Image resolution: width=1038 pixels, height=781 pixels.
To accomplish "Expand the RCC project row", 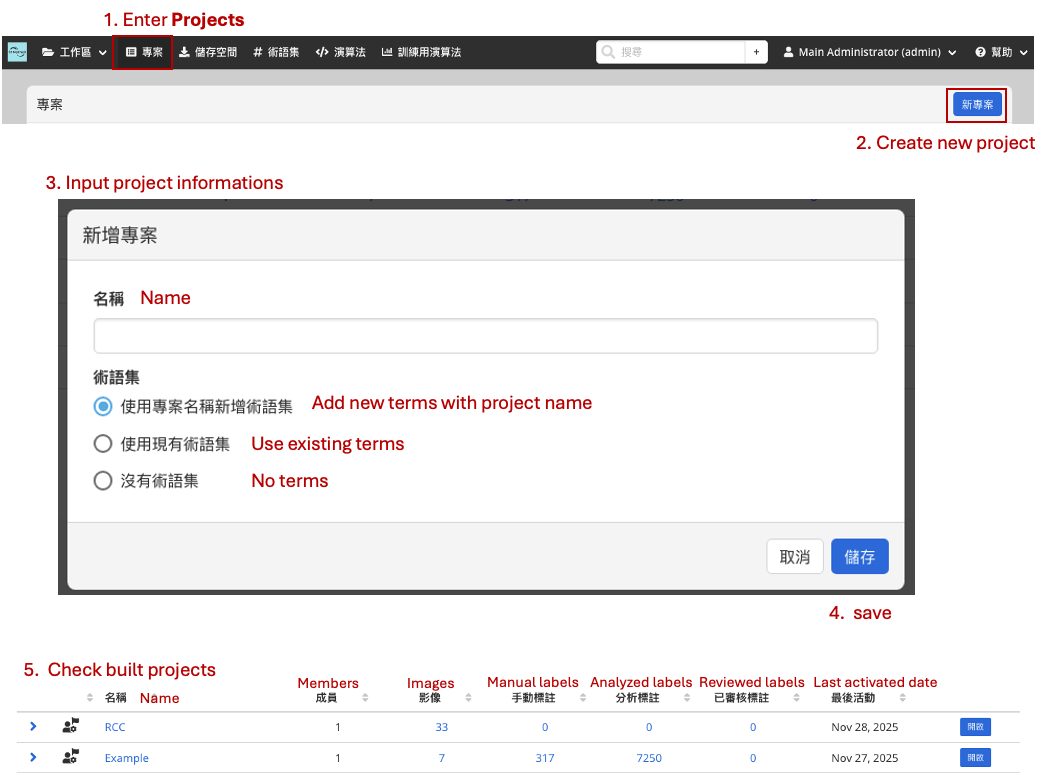I will [x=33, y=727].
